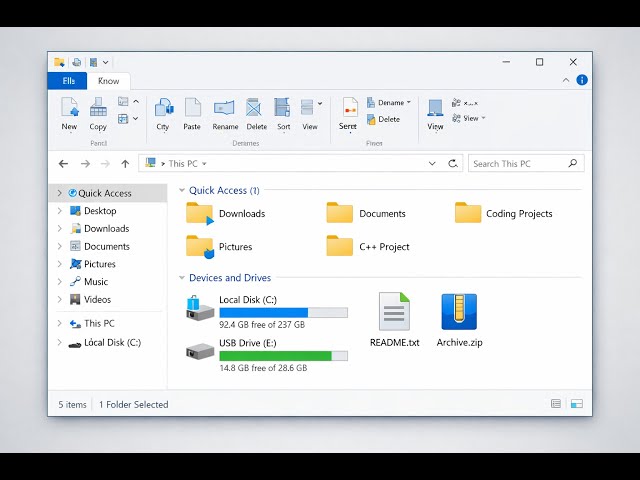The width and height of the screenshot is (640, 480).
Task: Expand Quick Access in navigation pane
Action: [60, 193]
